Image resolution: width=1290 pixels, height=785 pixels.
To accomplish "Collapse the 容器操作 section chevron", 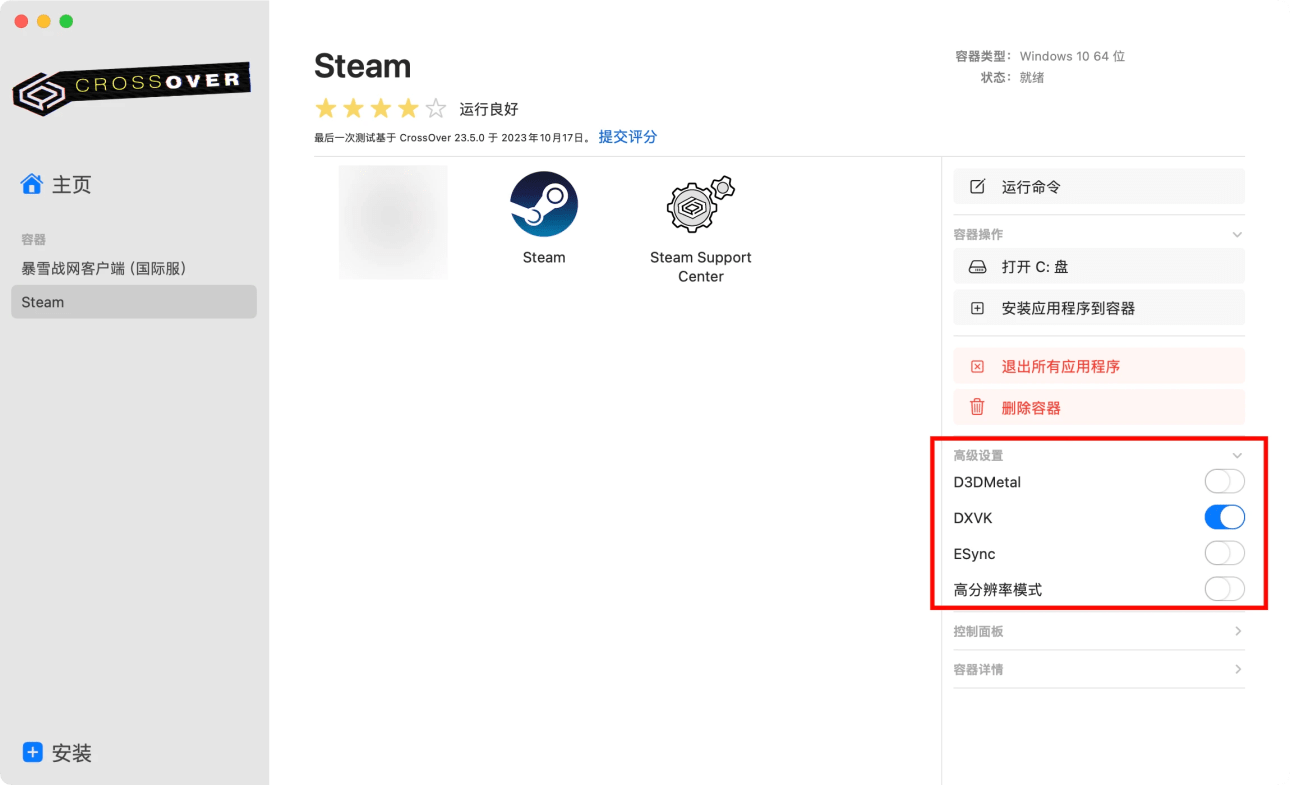I will 1237,235.
